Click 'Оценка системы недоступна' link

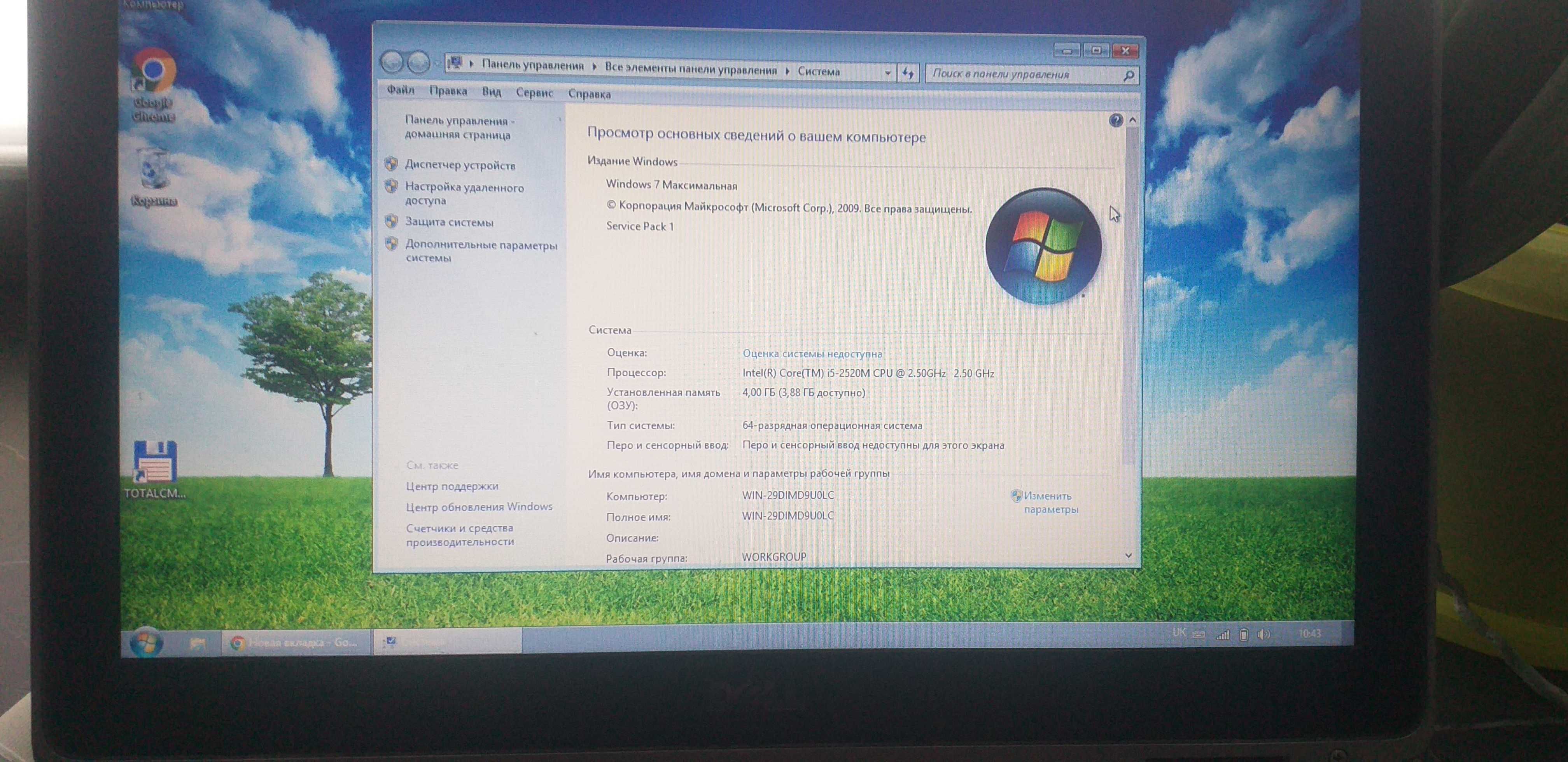[812, 354]
